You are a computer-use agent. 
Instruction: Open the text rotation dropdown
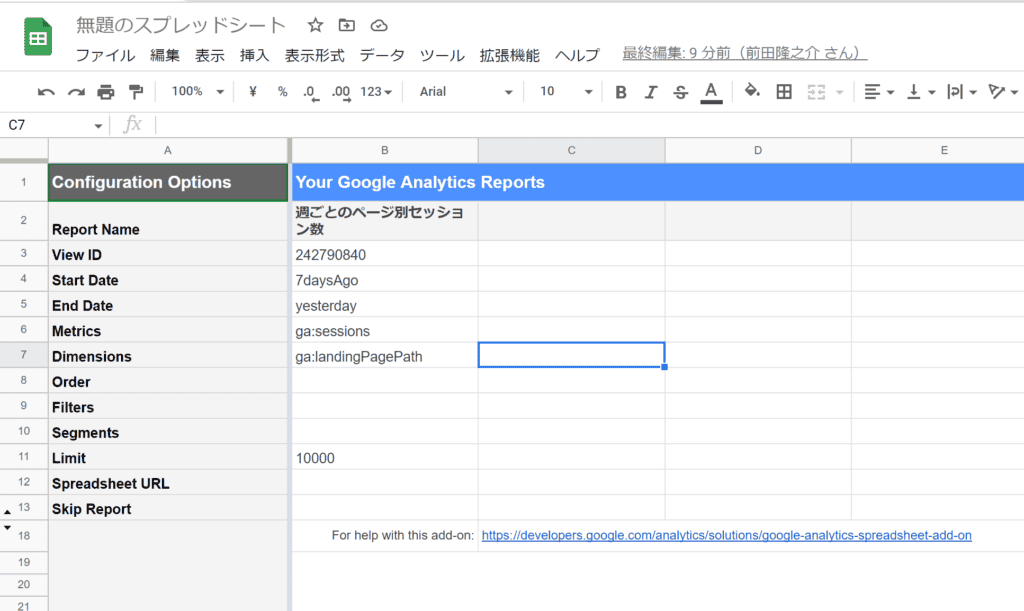pyautogui.click(x=1003, y=92)
